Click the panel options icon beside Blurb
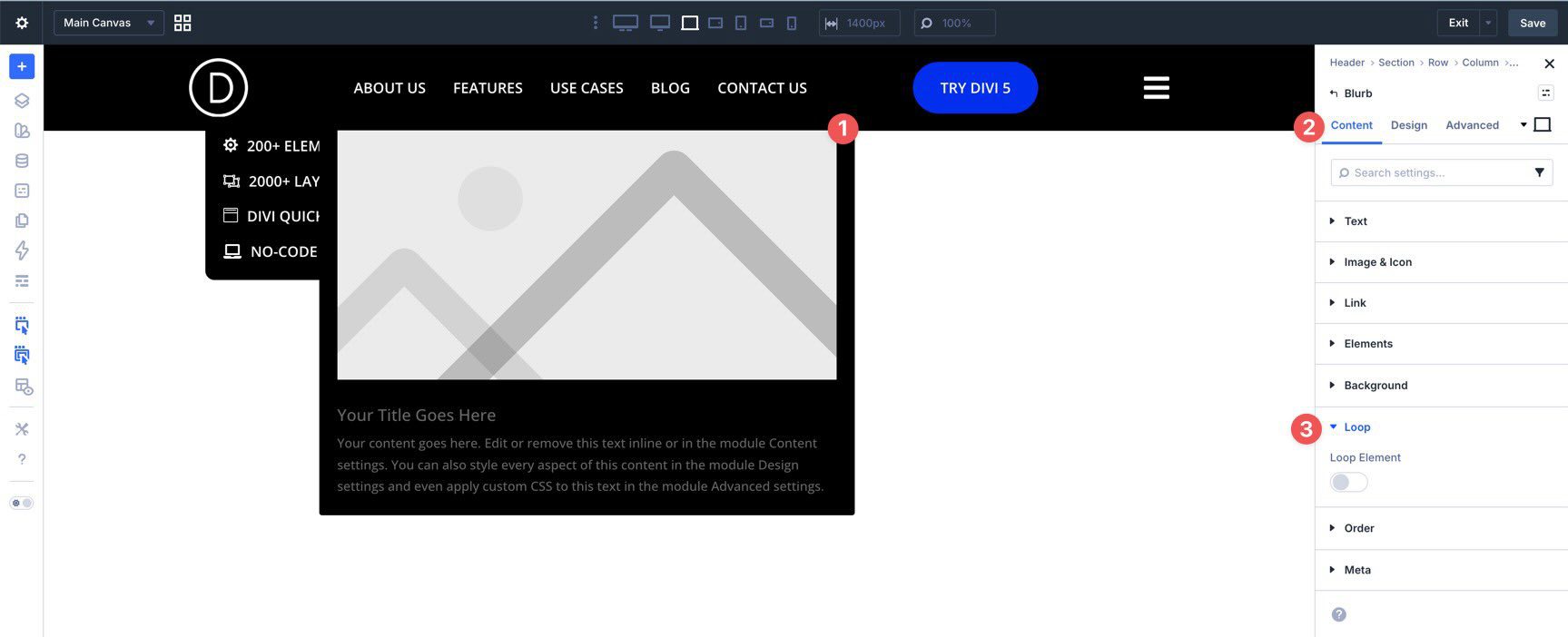Image resolution: width=1568 pixels, height=637 pixels. click(x=1545, y=93)
